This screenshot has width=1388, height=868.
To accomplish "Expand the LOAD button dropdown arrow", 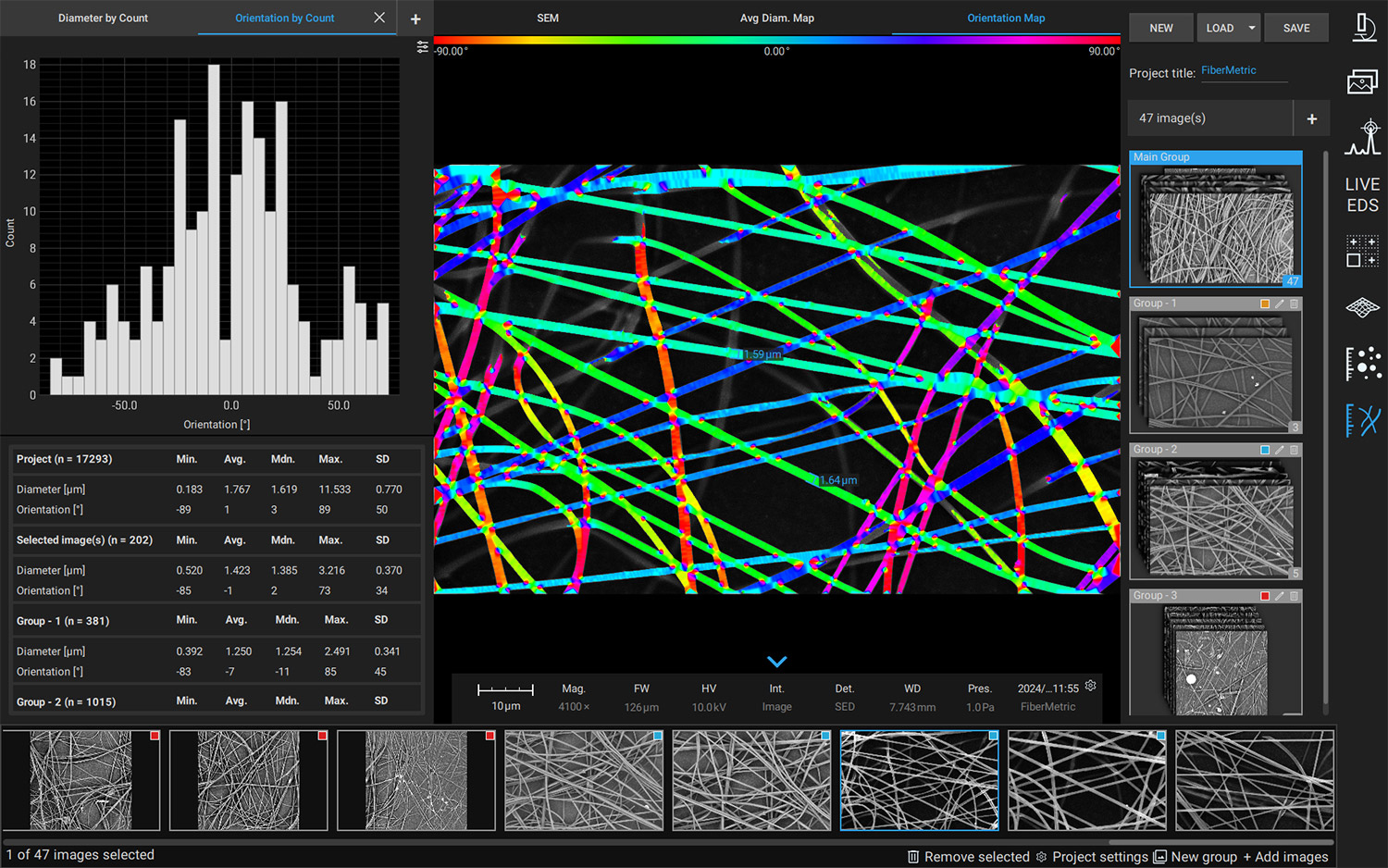I will point(1252,28).
